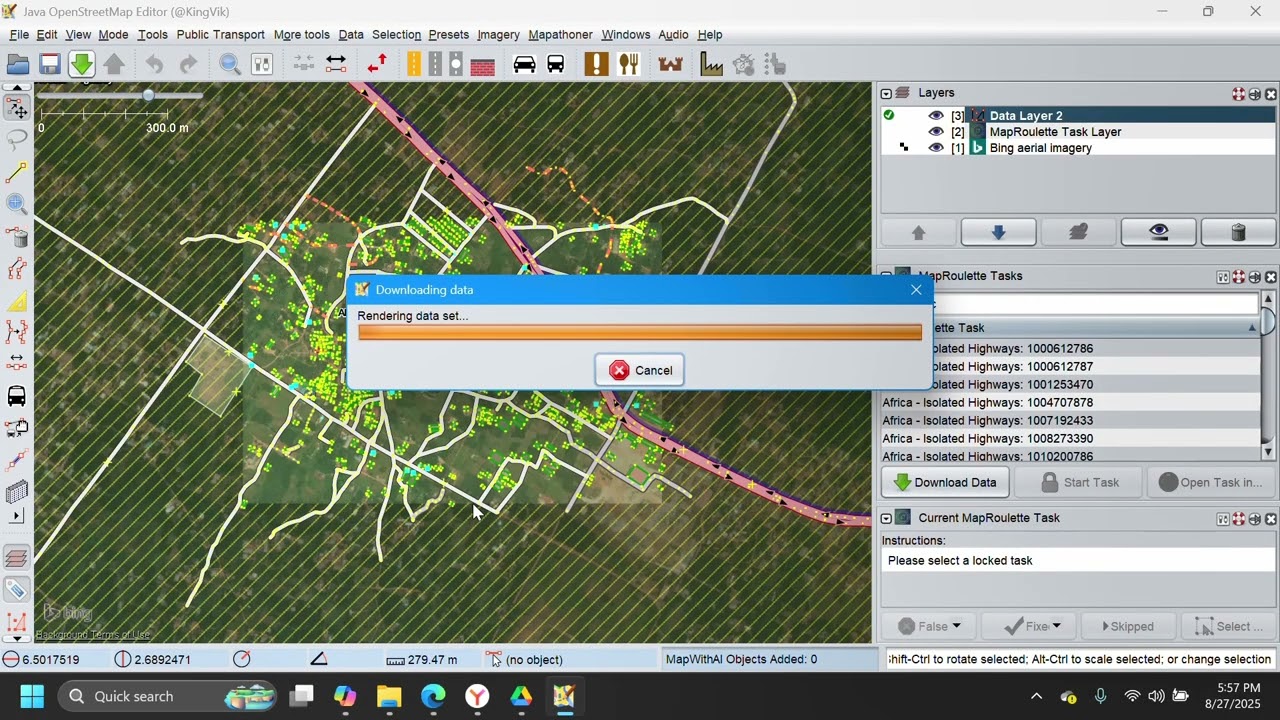This screenshot has height=720, width=1280.
Task: Click the Windows Start button
Action: [x=32, y=696]
